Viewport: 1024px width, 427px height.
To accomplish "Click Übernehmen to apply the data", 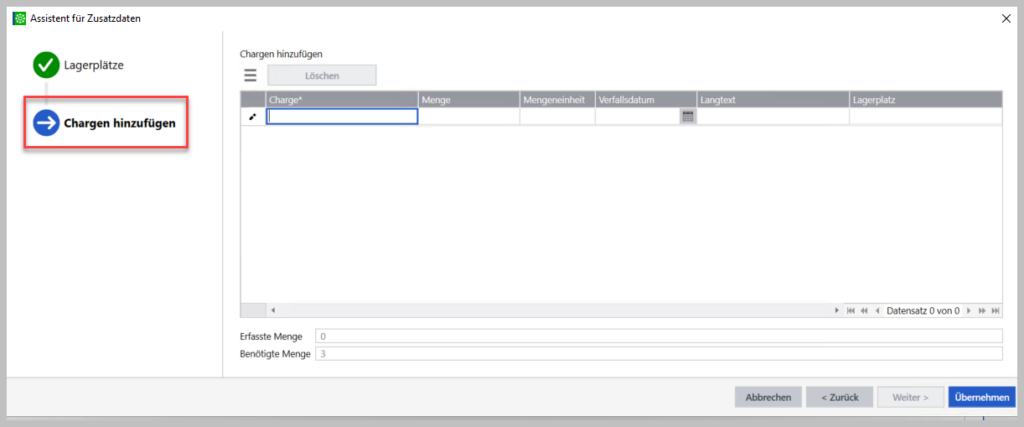I will 981,397.
